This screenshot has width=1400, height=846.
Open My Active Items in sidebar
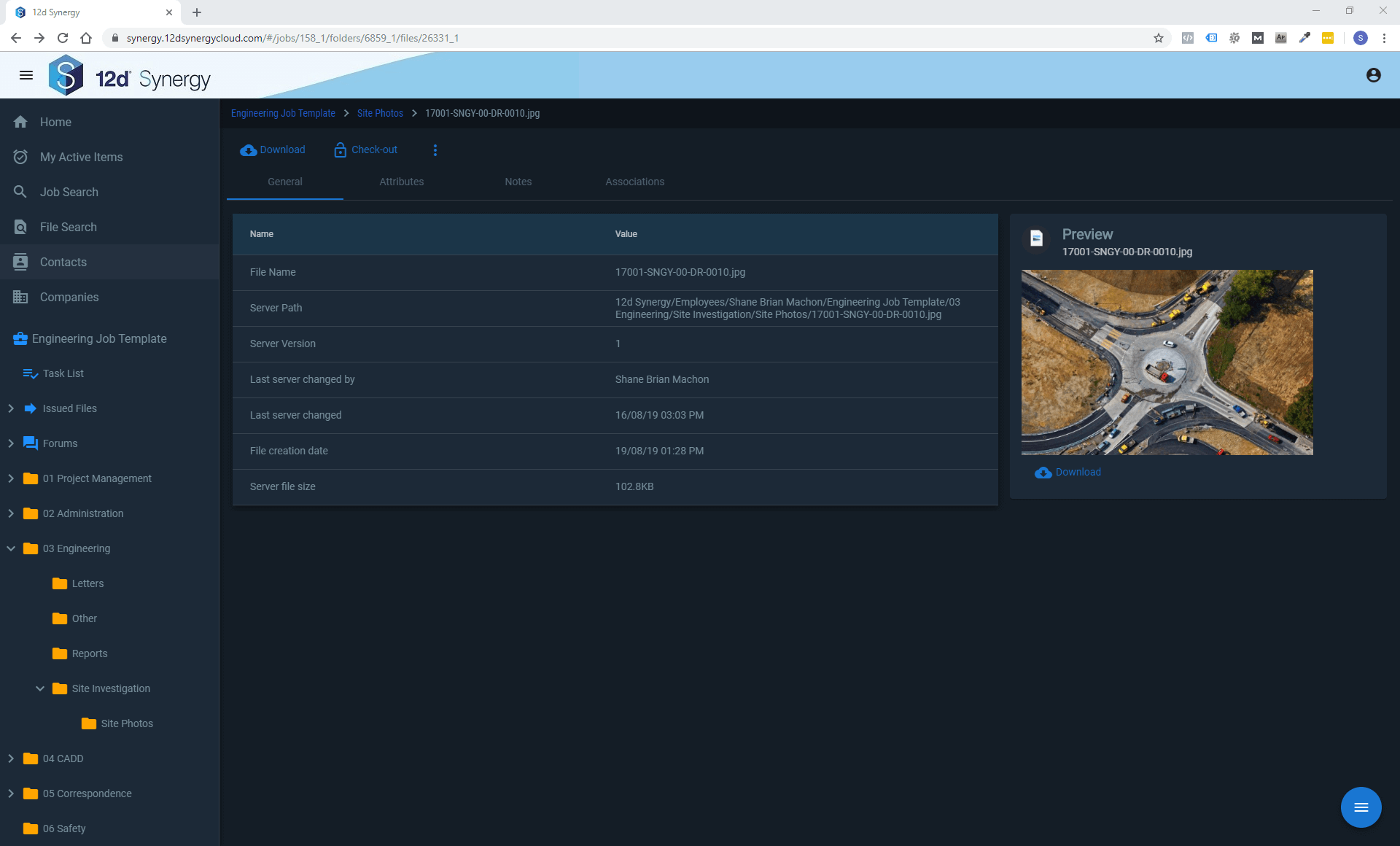(81, 157)
